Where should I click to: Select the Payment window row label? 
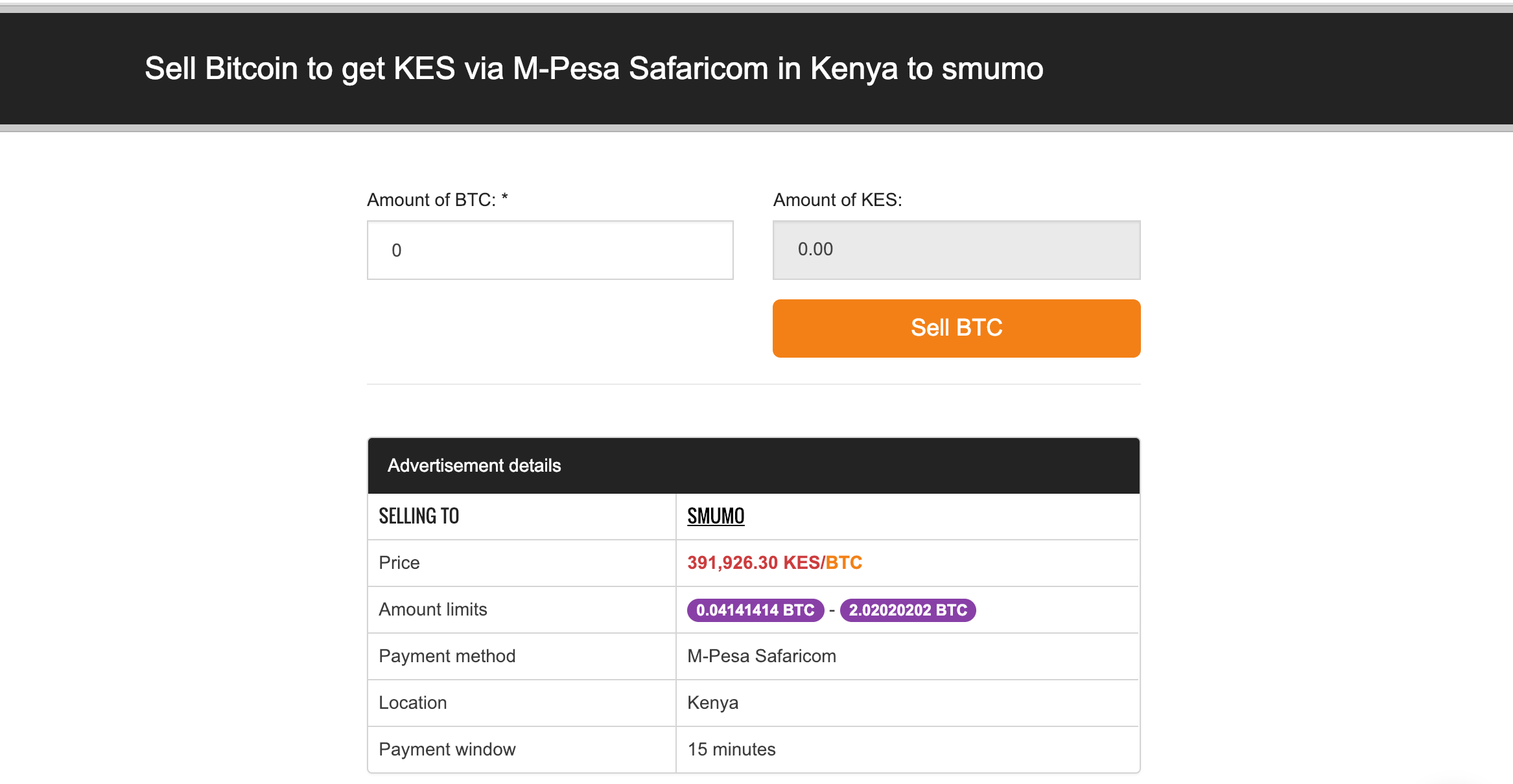447,749
